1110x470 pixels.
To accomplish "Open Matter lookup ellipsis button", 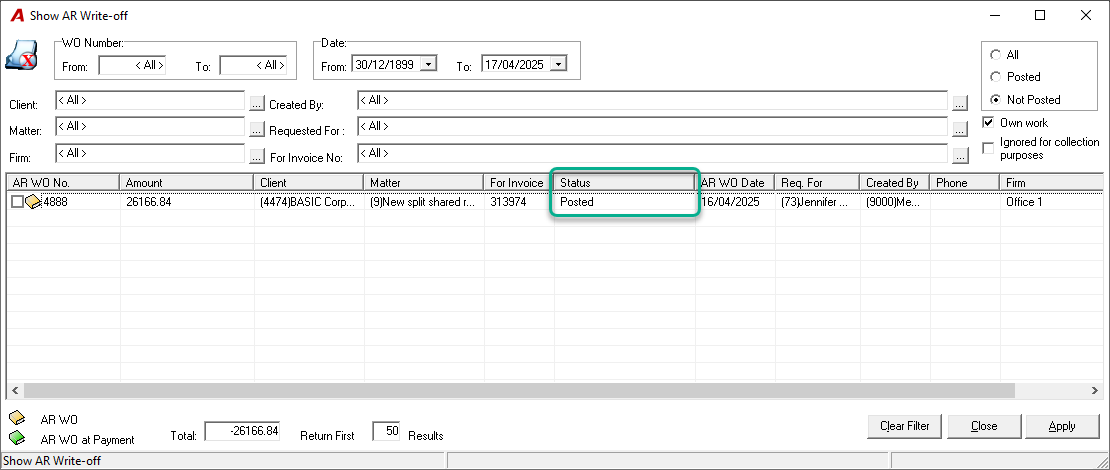I will (x=257, y=130).
